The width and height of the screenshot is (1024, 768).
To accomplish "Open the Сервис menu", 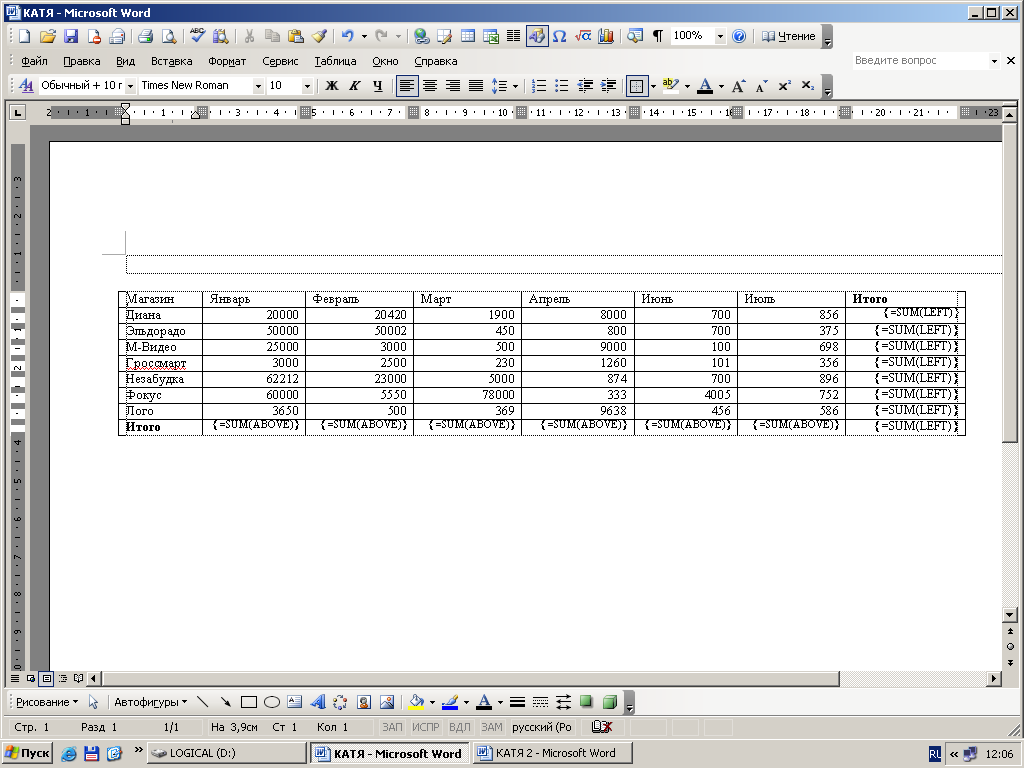I will click(280, 61).
